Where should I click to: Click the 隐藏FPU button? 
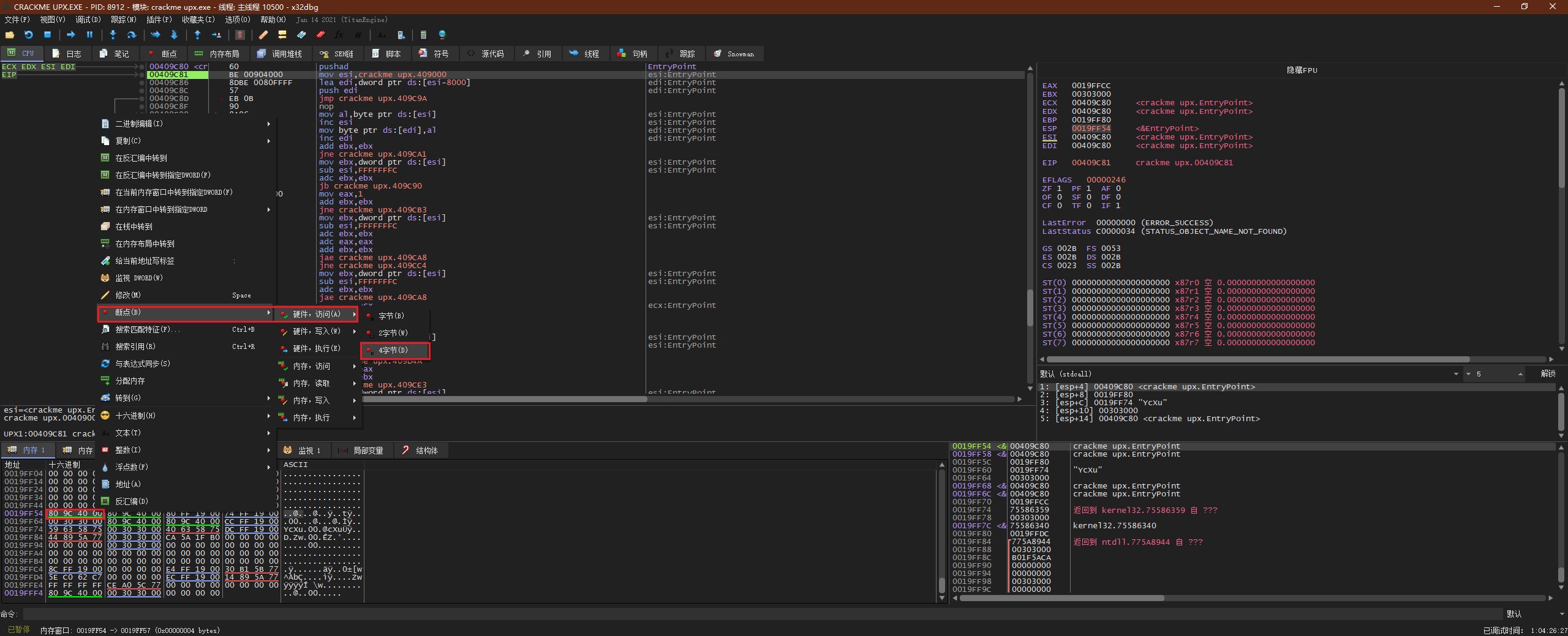click(x=1302, y=70)
